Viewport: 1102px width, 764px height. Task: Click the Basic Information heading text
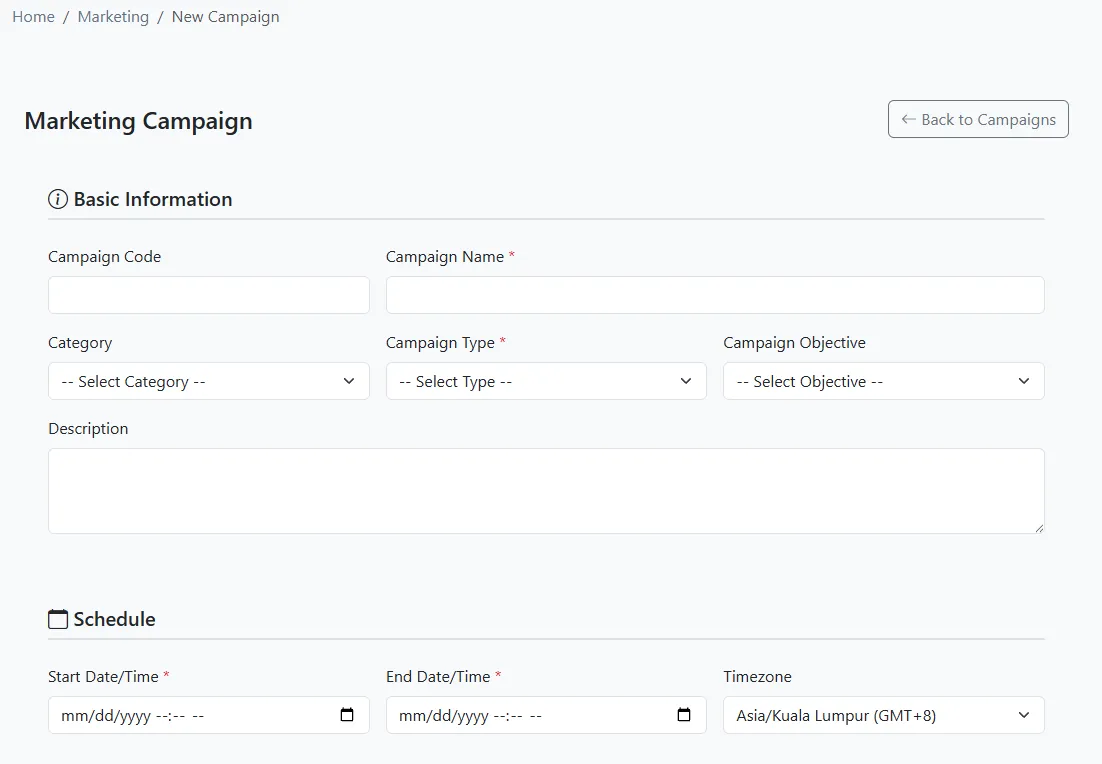pos(153,200)
